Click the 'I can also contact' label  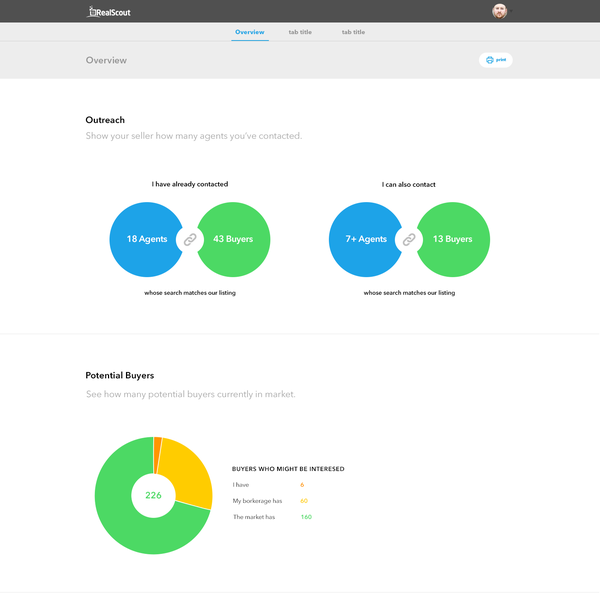click(x=408, y=184)
